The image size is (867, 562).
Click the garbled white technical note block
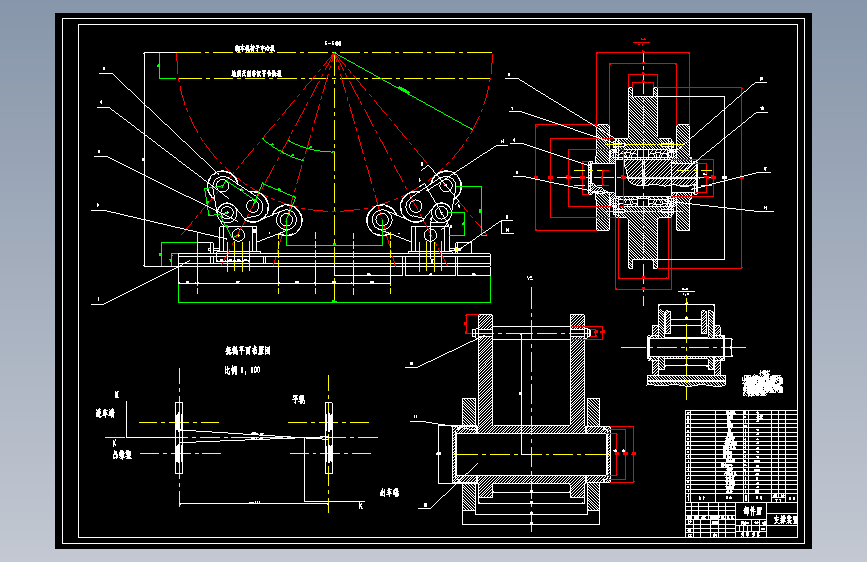(762, 383)
